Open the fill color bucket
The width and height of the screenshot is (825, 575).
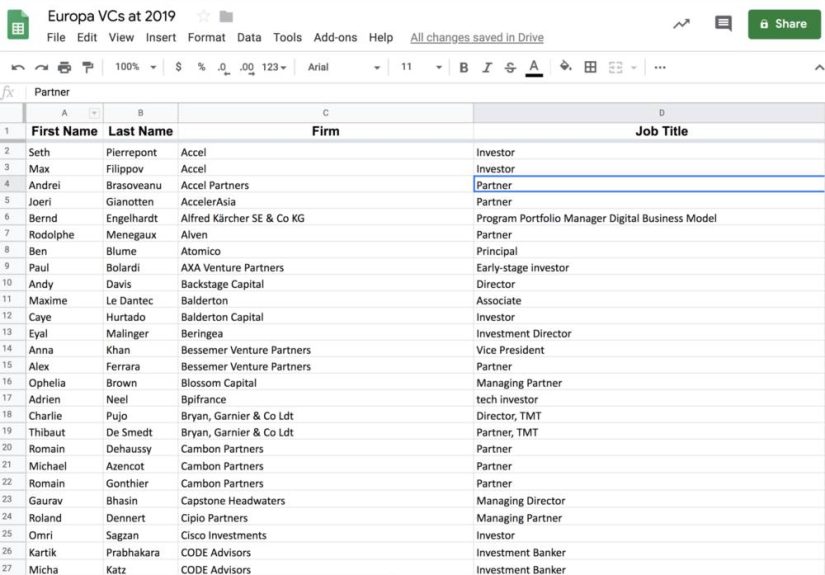566,66
